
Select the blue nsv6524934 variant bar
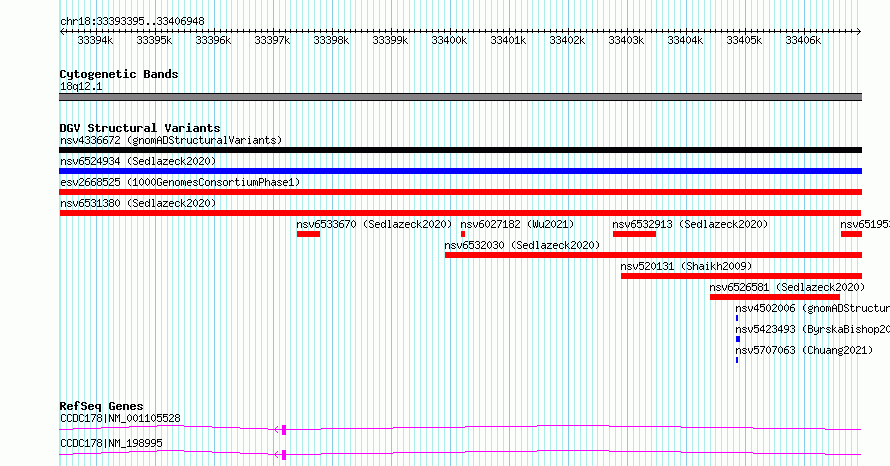460,171
